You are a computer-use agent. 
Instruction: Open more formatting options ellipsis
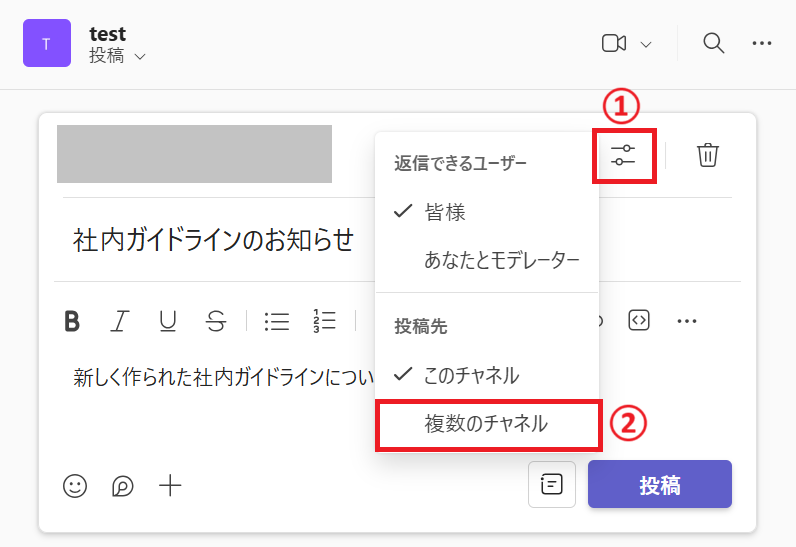686,321
